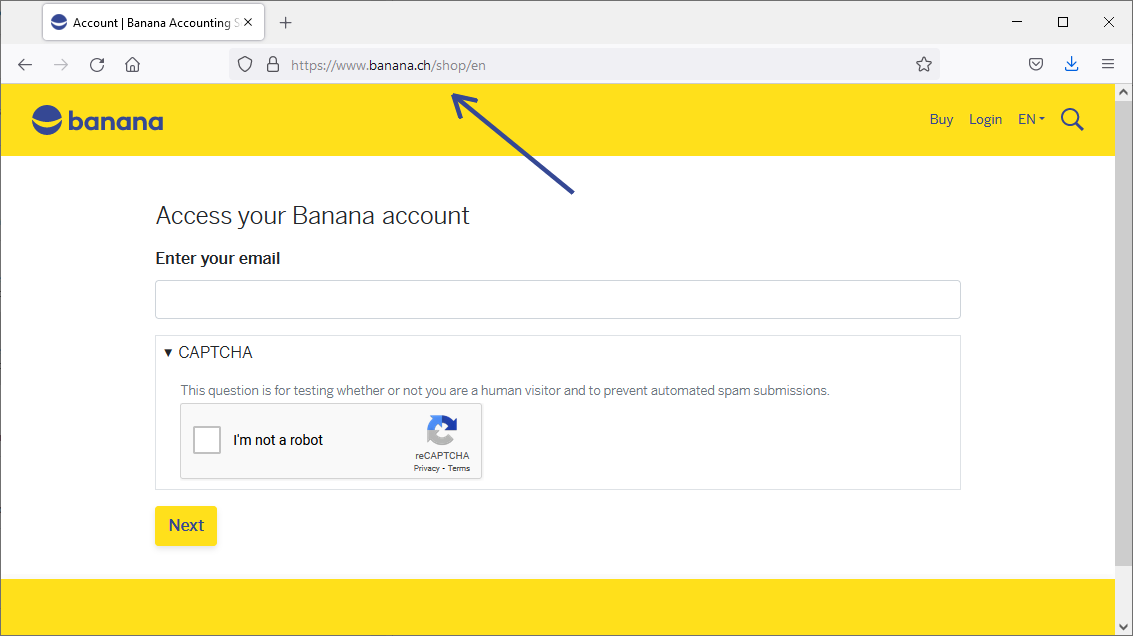The height and width of the screenshot is (636, 1133).
Task: Click the email input field
Action: click(x=557, y=299)
